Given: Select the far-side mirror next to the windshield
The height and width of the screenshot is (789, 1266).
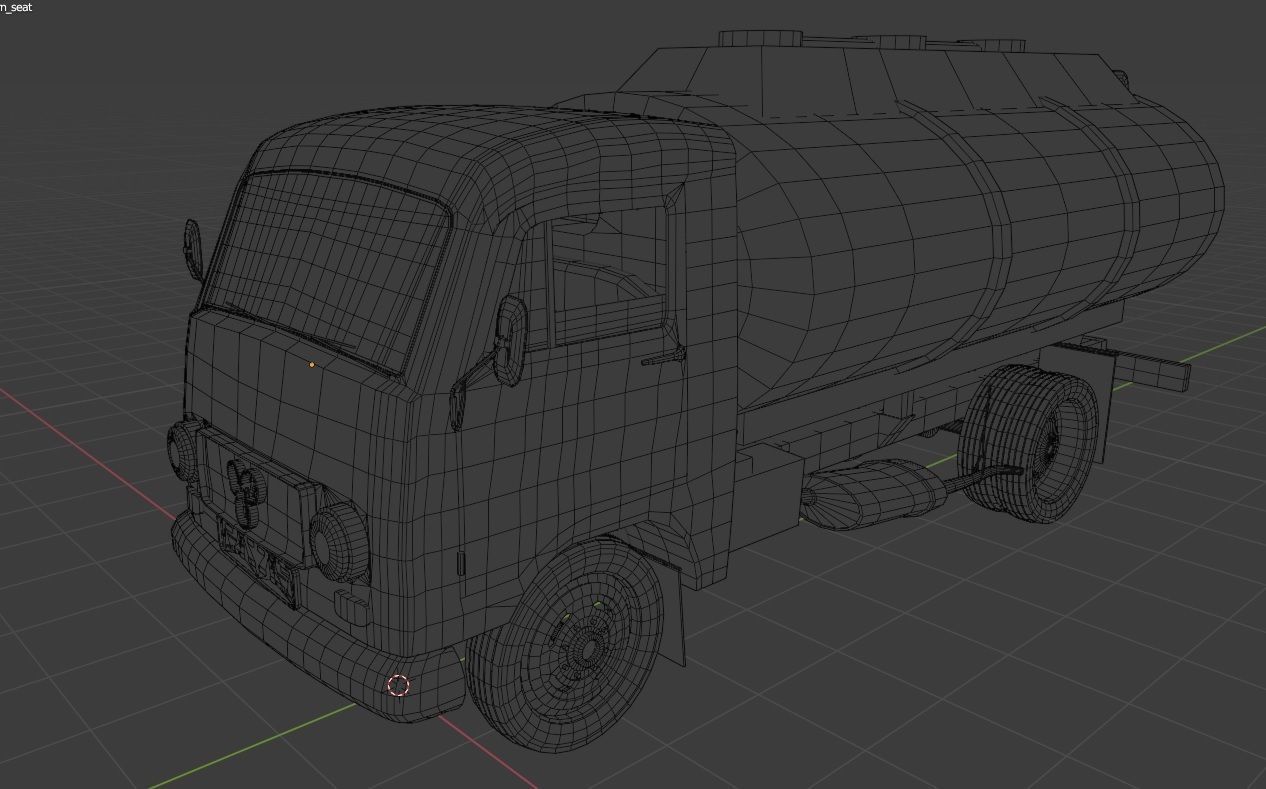Looking at the screenshot, I should (x=193, y=250).
